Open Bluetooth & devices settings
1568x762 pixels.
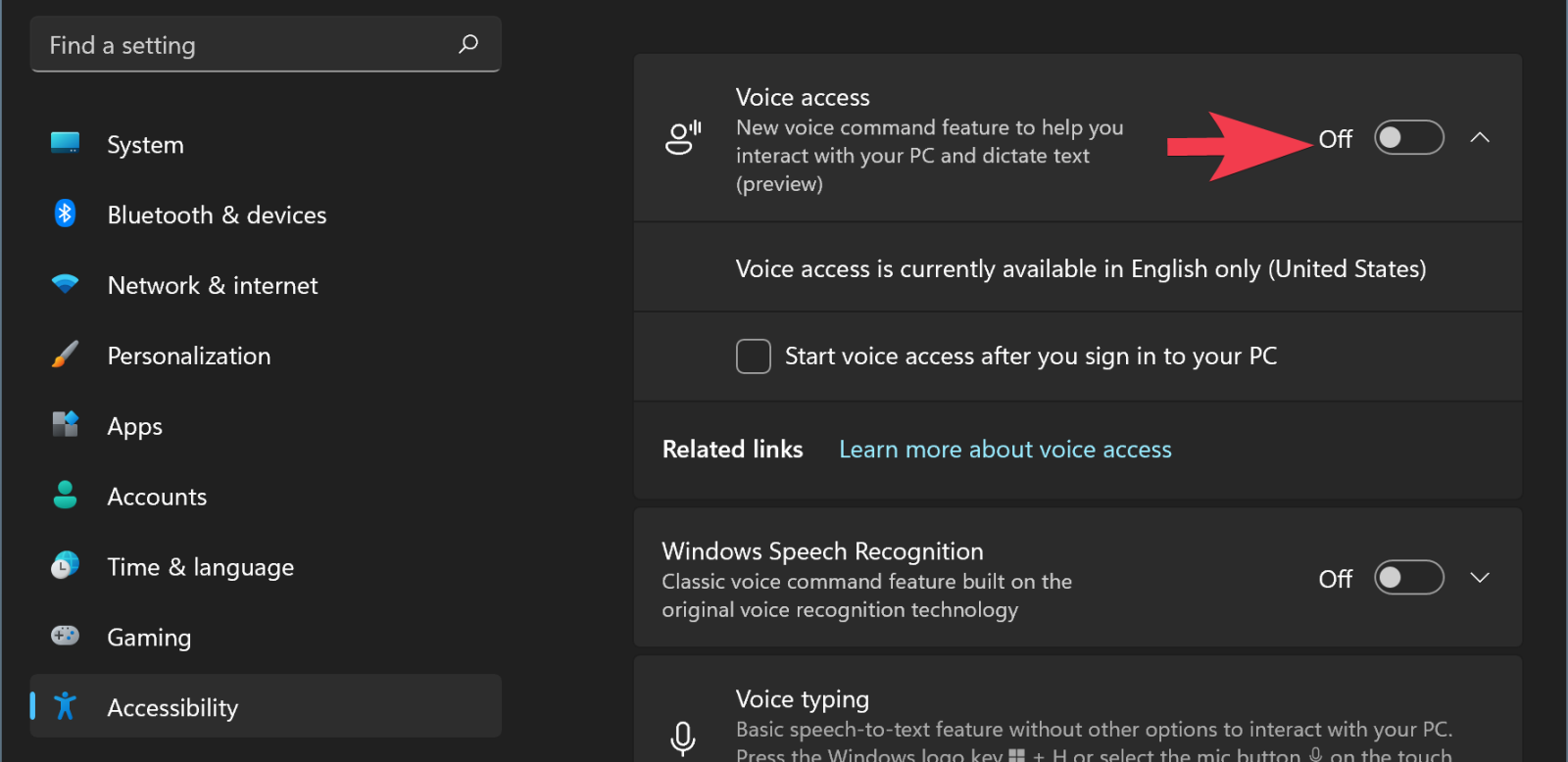click(217, 214)
